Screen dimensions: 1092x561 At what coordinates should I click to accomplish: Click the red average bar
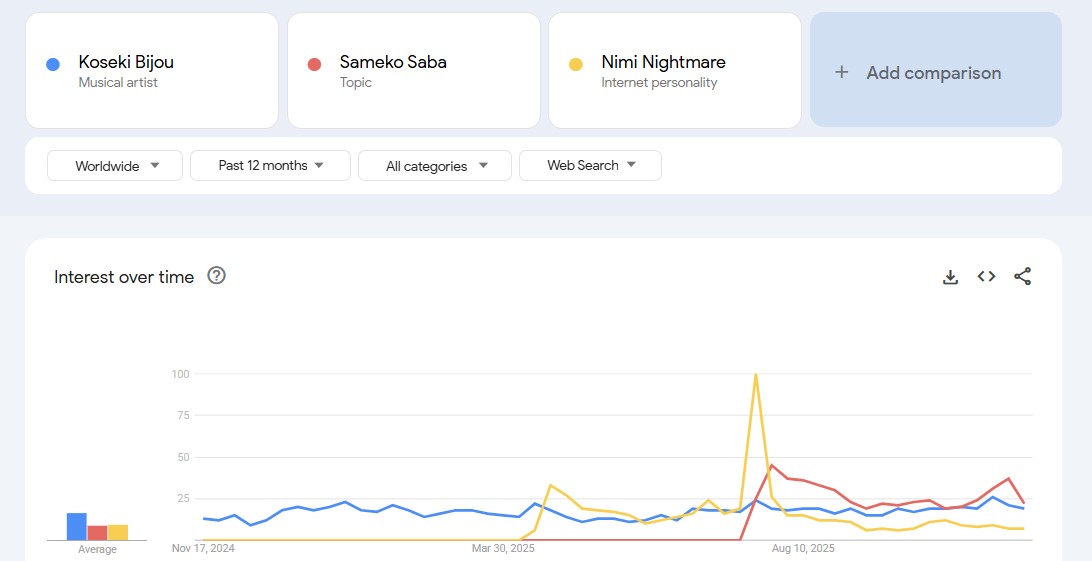pyautogui.click(x=97, y=533)
